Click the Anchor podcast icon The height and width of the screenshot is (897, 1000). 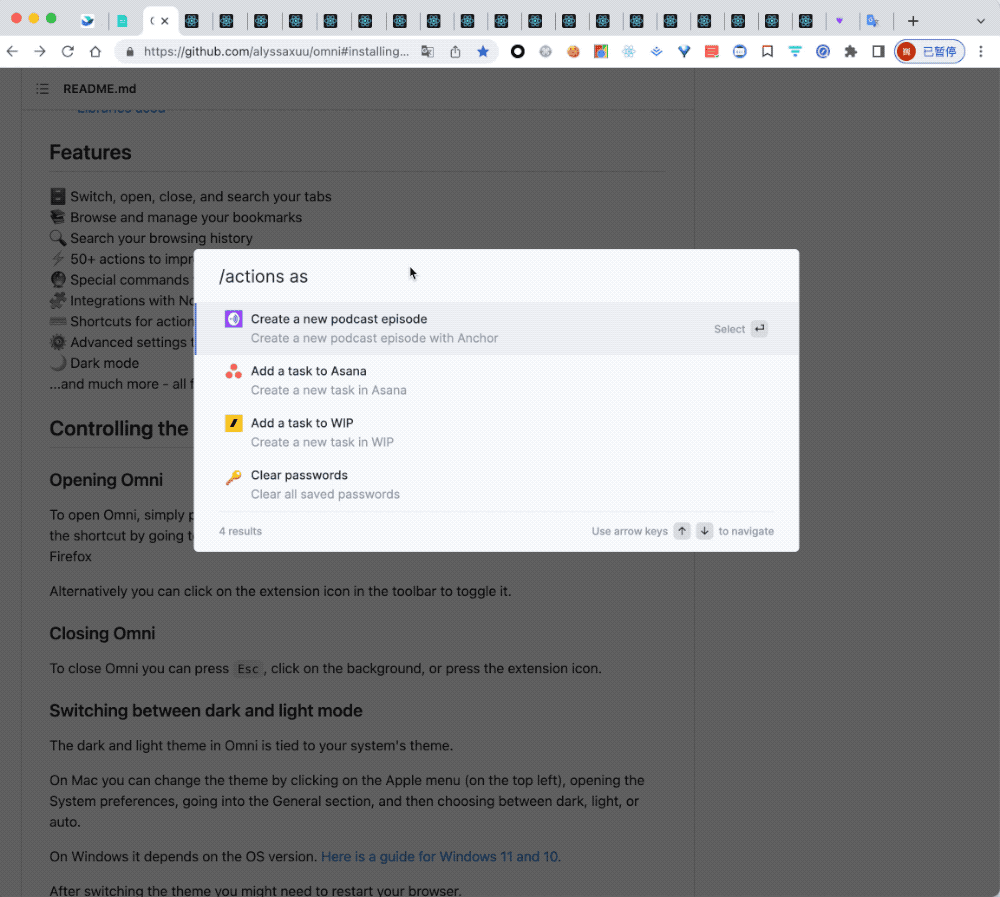[x=233, y=319]
